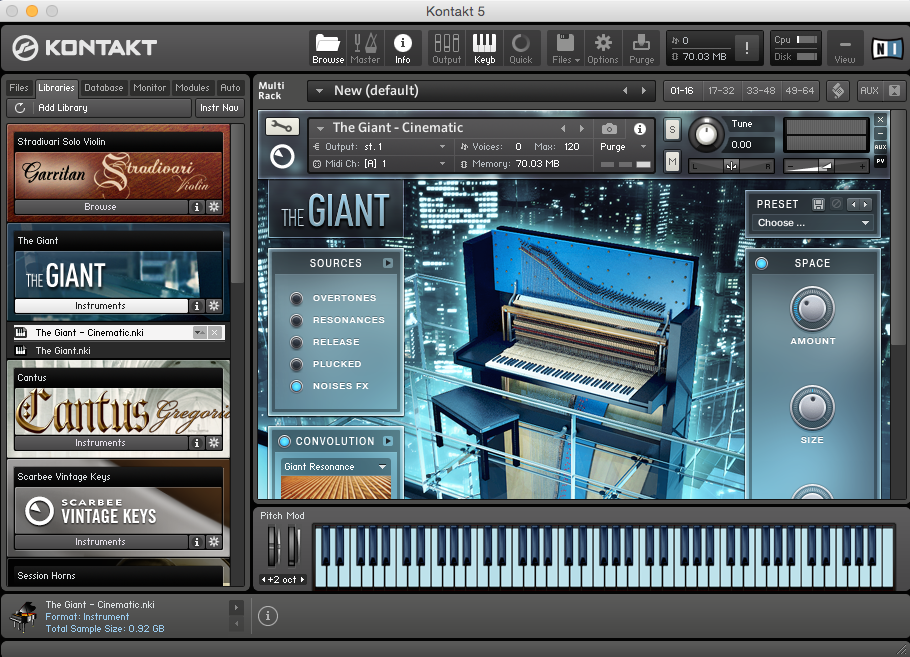Open the Browse folder icon in toolbar
Viewport: 910px width, 657px height.
(328, 48)
